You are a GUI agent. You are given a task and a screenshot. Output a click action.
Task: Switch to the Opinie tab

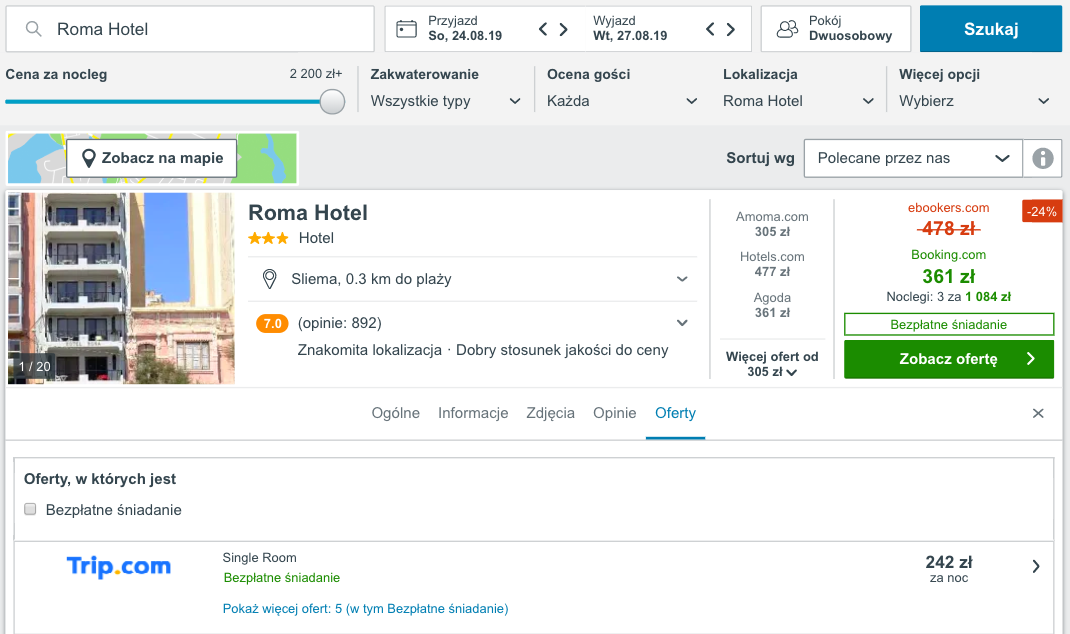tap(614, 413)
